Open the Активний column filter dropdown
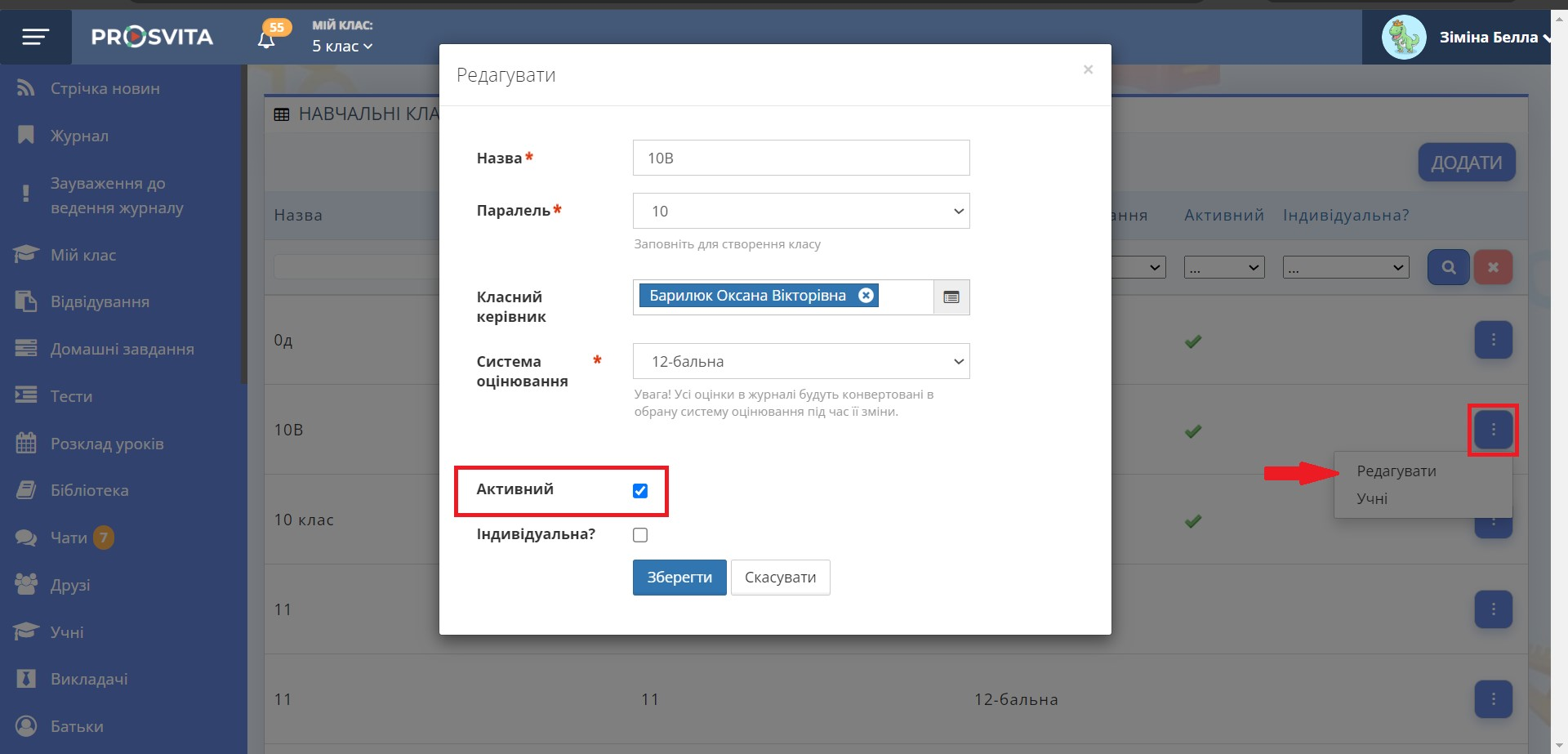 pos(1223,267)
